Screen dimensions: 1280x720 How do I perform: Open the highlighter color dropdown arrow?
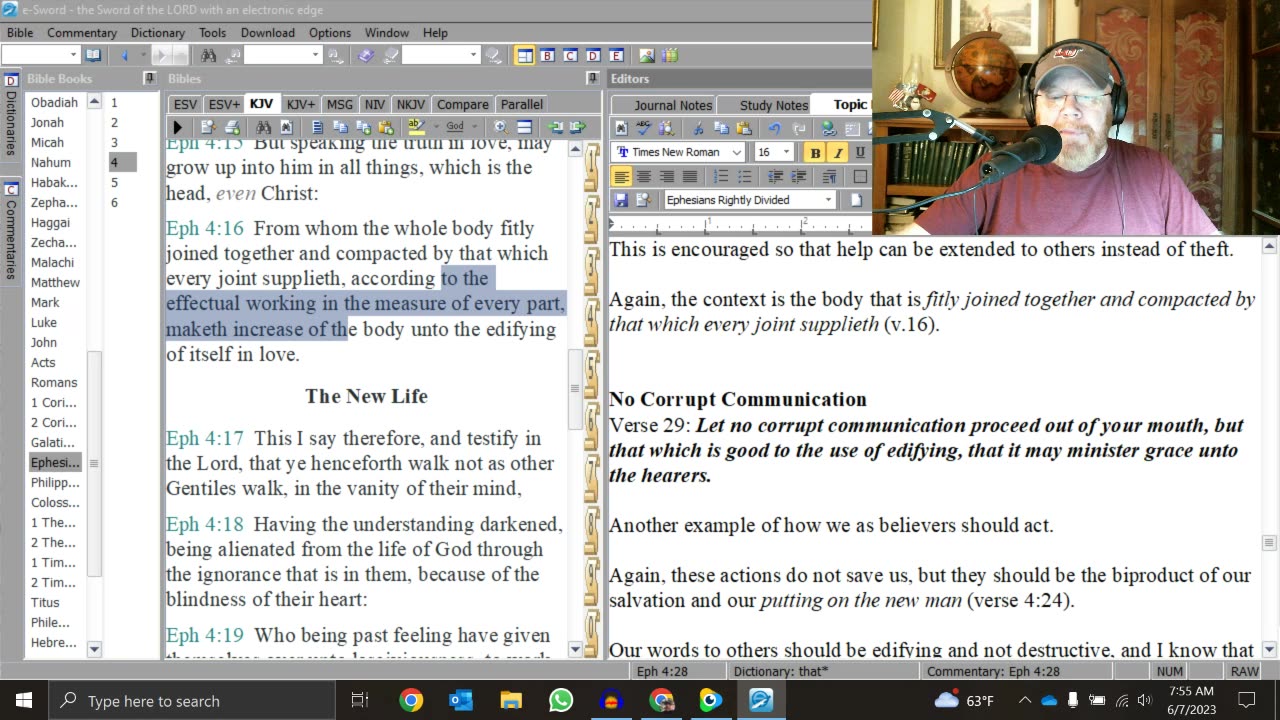436,127
